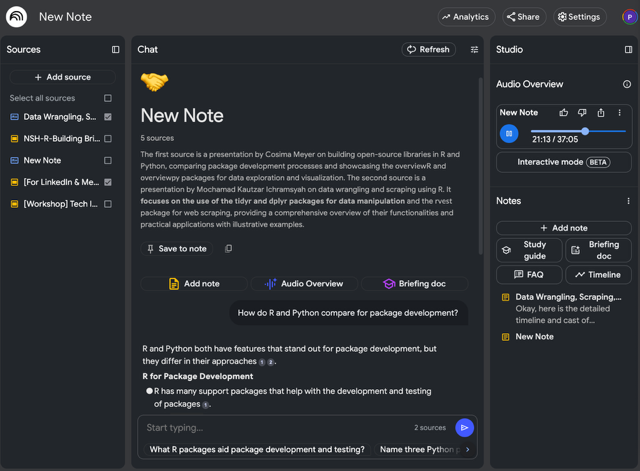Thumbs up the audio overview
This screenshot has width=640, height=471.
(x=564, y=113)
